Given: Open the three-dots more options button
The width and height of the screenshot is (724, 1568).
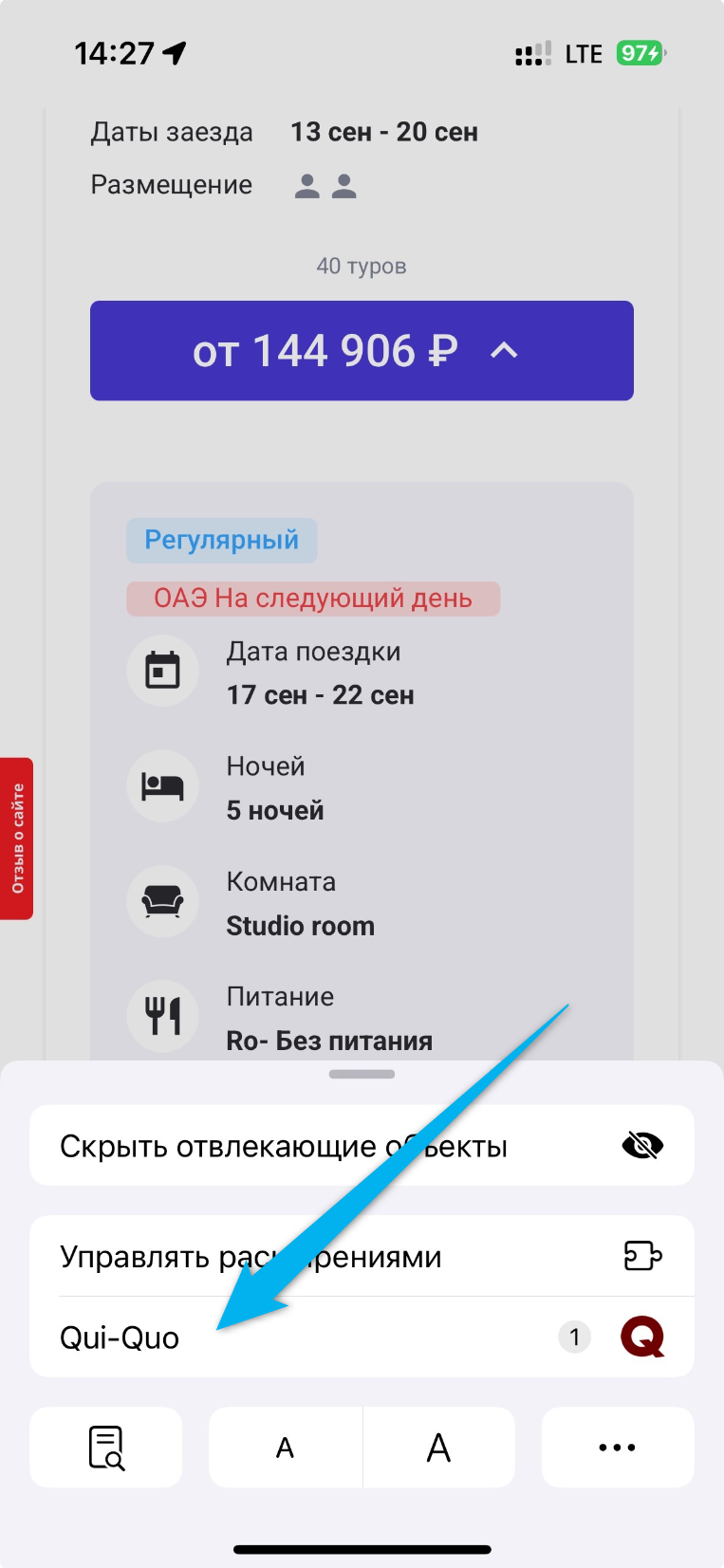Looking at the screenshot, I should [618, 1448].
